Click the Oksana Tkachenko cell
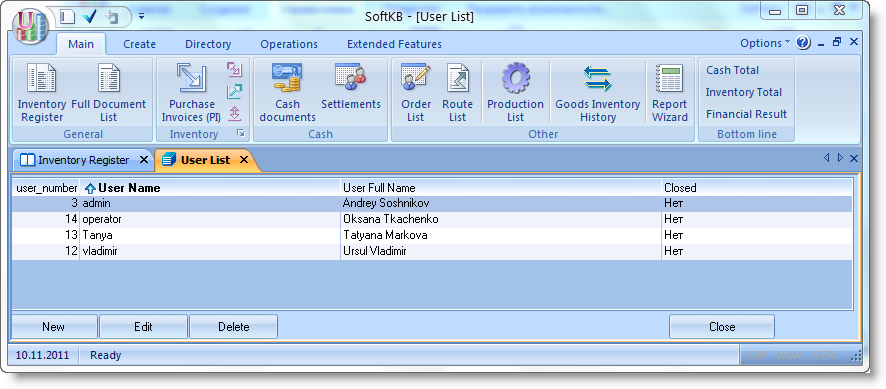This screenshot has height=389, width=886. (501, 219)
